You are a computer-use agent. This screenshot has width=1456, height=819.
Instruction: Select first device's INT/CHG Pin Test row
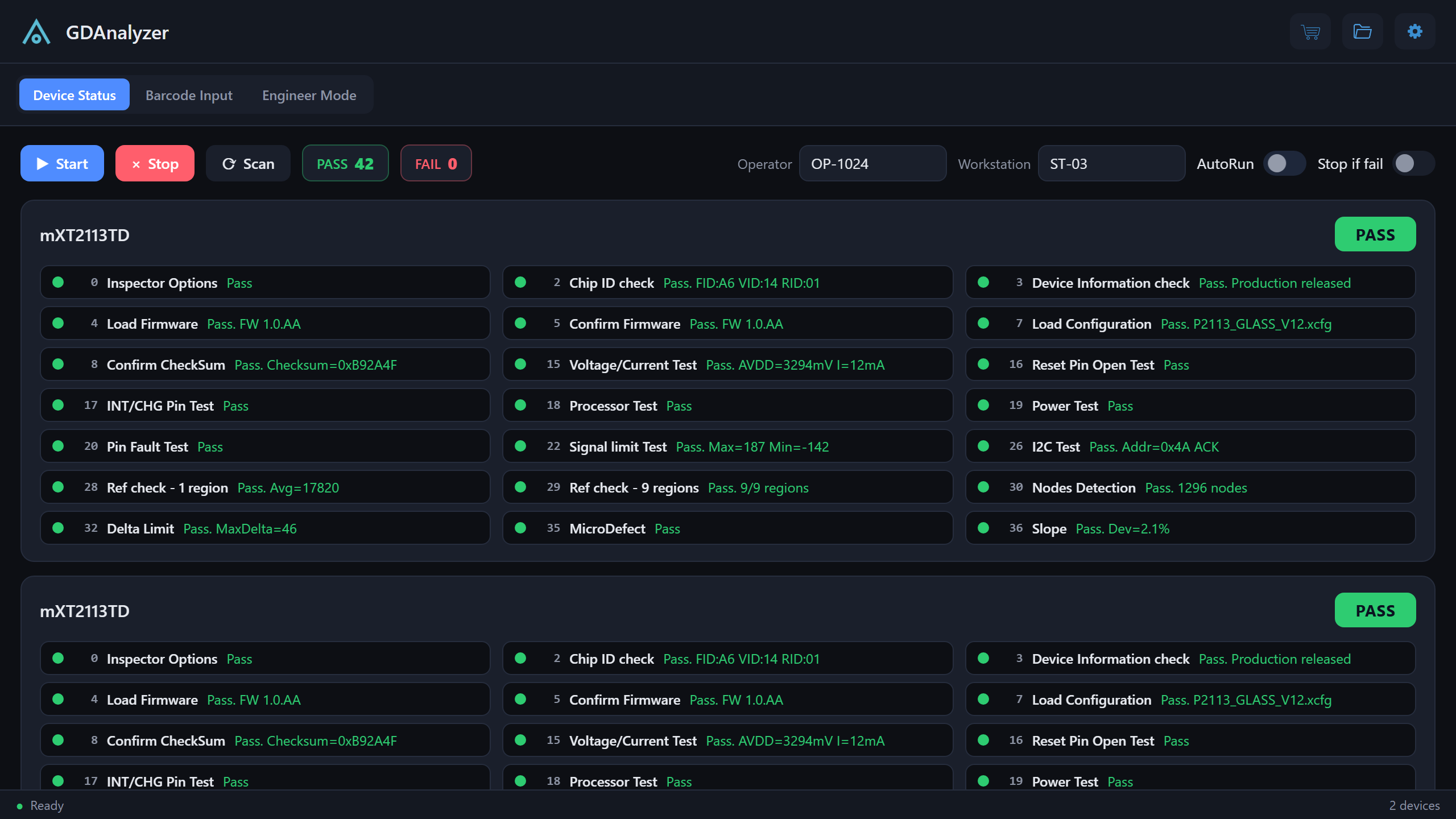[265, 406]
